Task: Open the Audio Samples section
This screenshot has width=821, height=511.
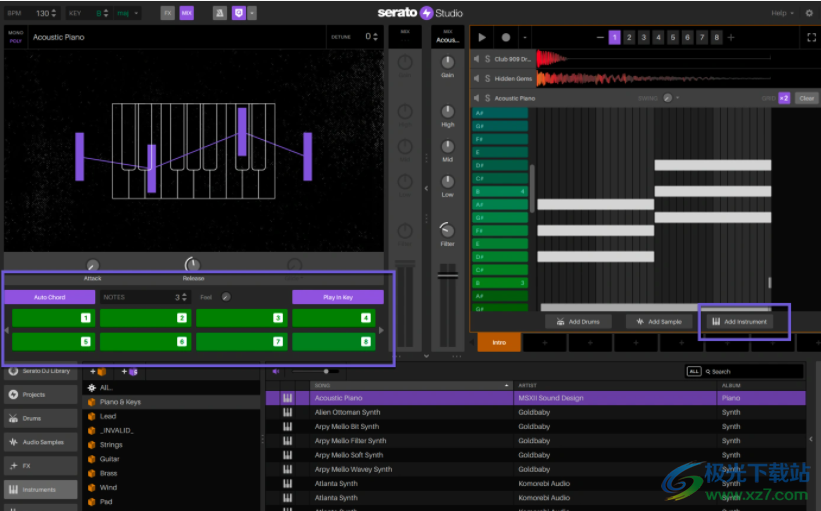Action: pyautogui.click(x=41, y=442)
